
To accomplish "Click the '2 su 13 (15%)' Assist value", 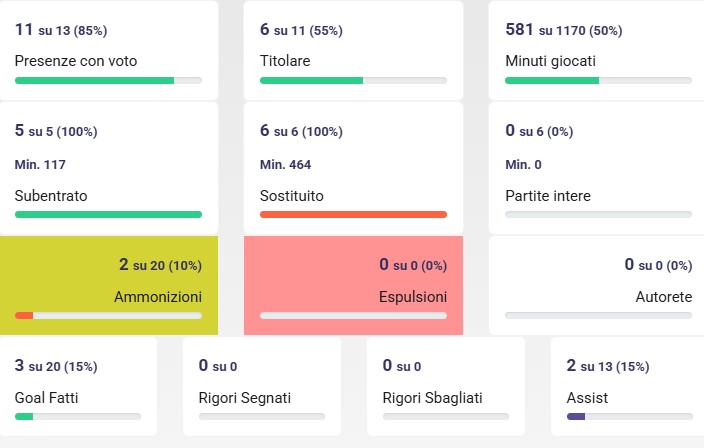I will point(608,366).
